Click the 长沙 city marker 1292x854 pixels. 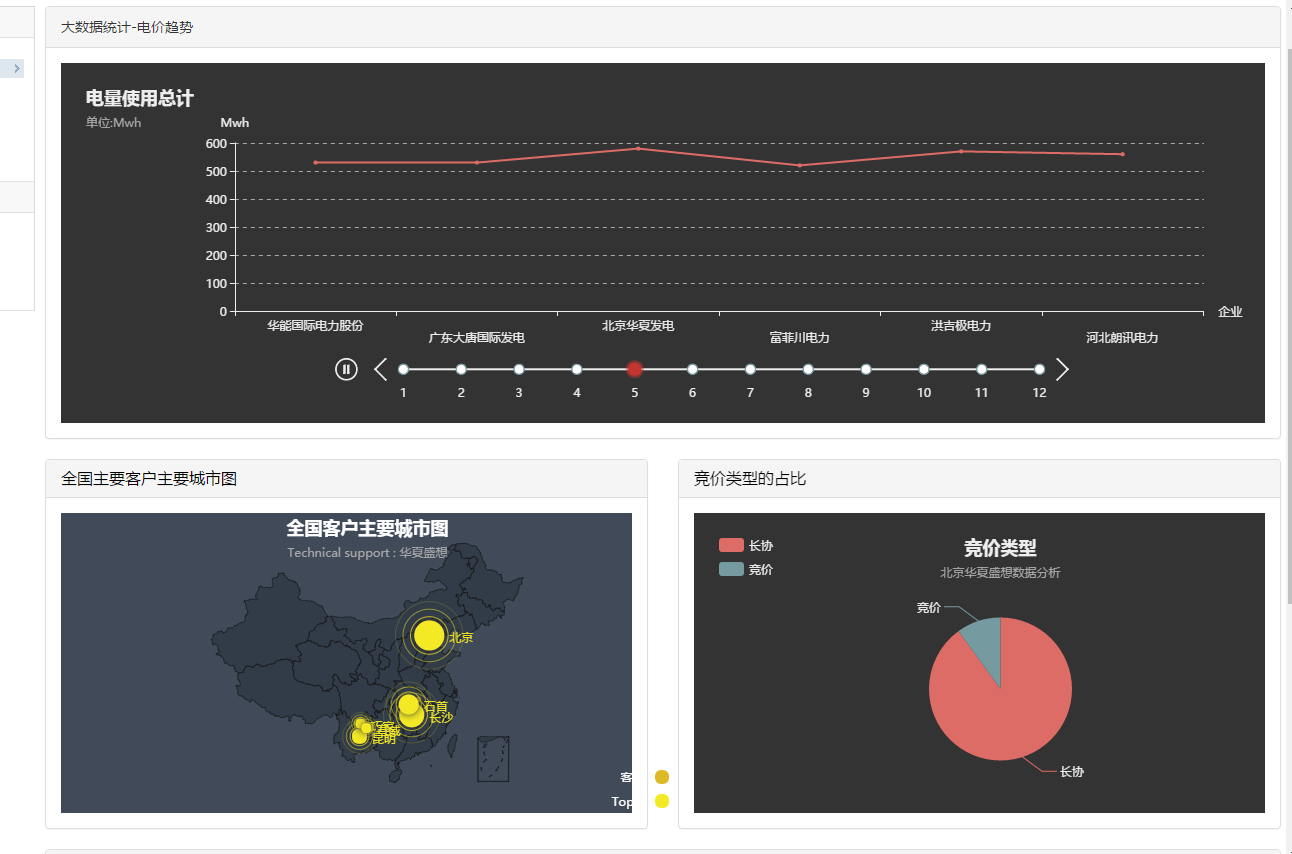411,716
